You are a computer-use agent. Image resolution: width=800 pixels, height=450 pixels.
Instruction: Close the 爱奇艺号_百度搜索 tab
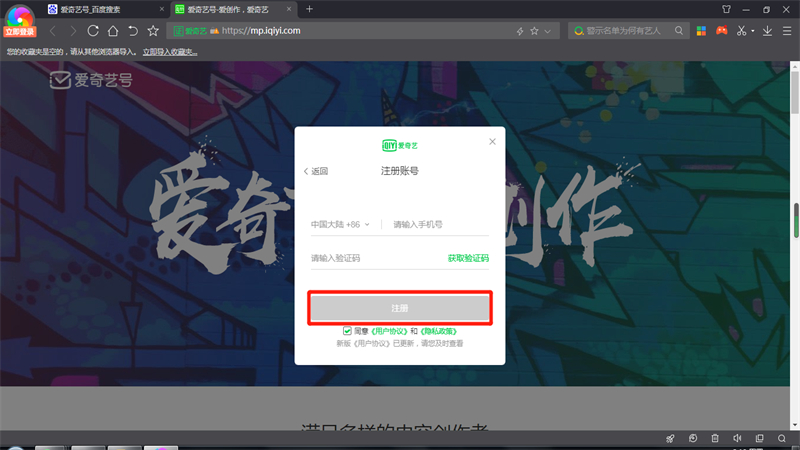click(162, 9)
